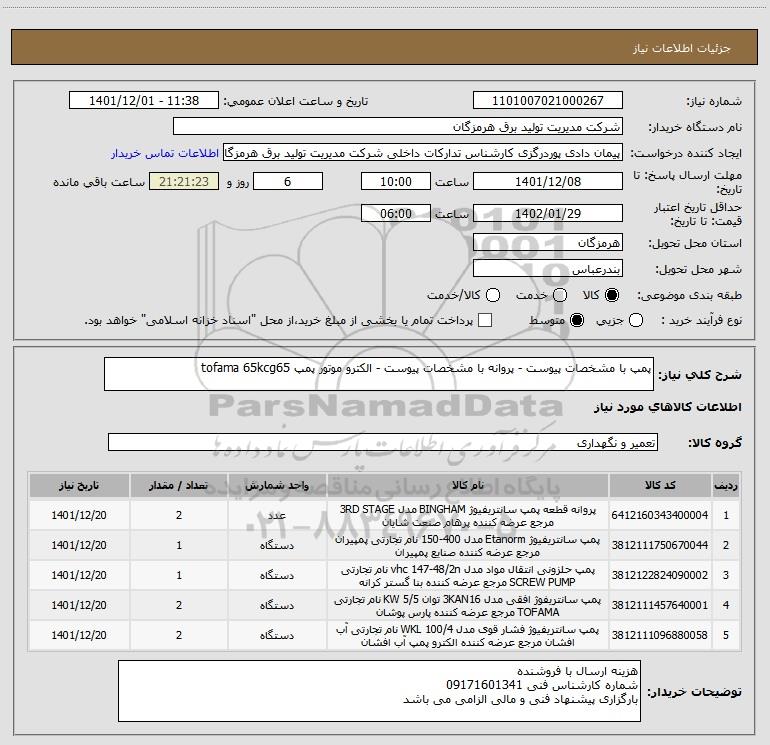This screenshot has width=770, height=745.
Task: Click the ردیف column header
Action: point(726,485)
